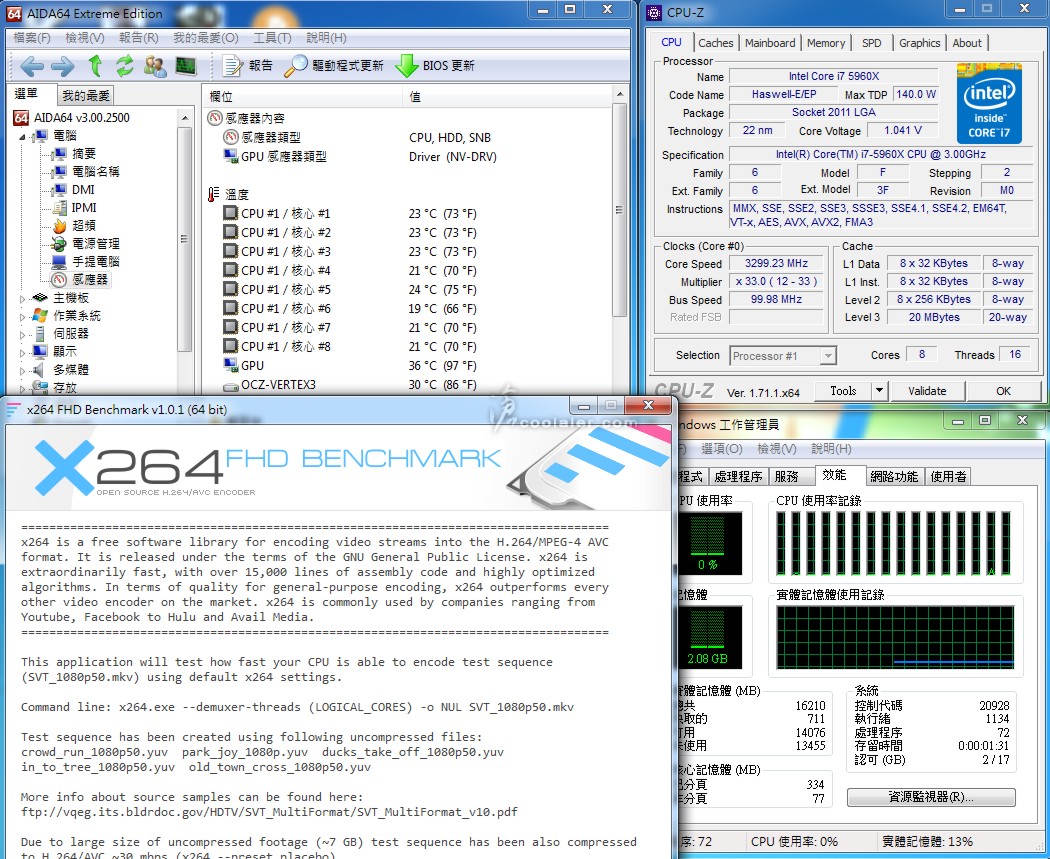The height and width of the screenshot is (859, 1050).
Task: Select the 摘要 summary tree icon
Action: point(59,154)
